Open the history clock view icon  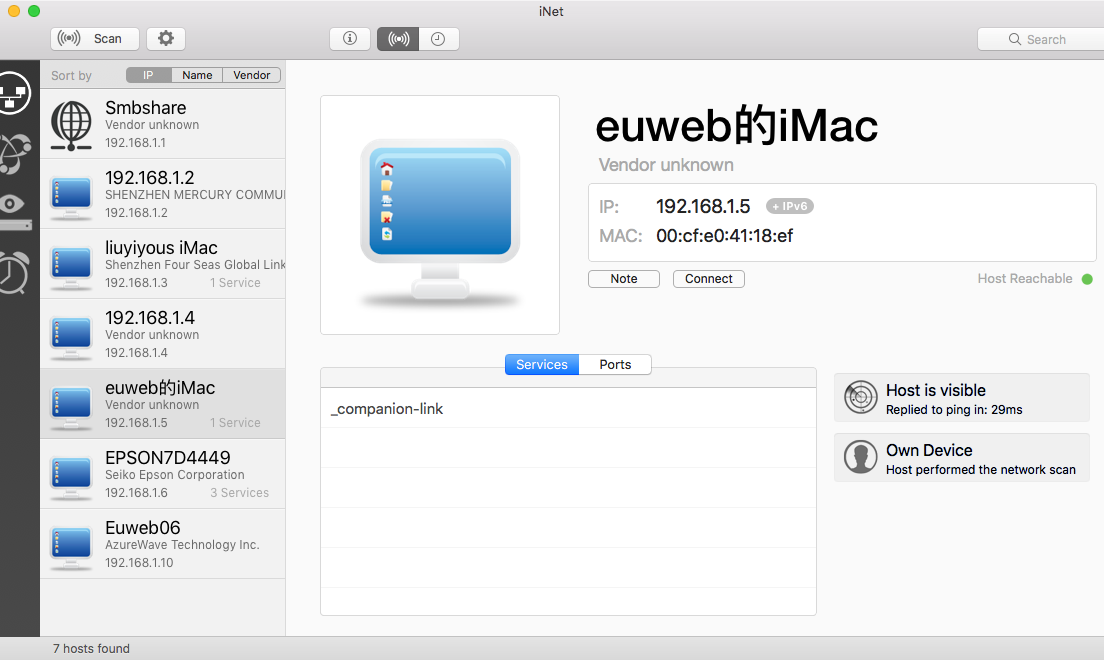tap(439, 39)
